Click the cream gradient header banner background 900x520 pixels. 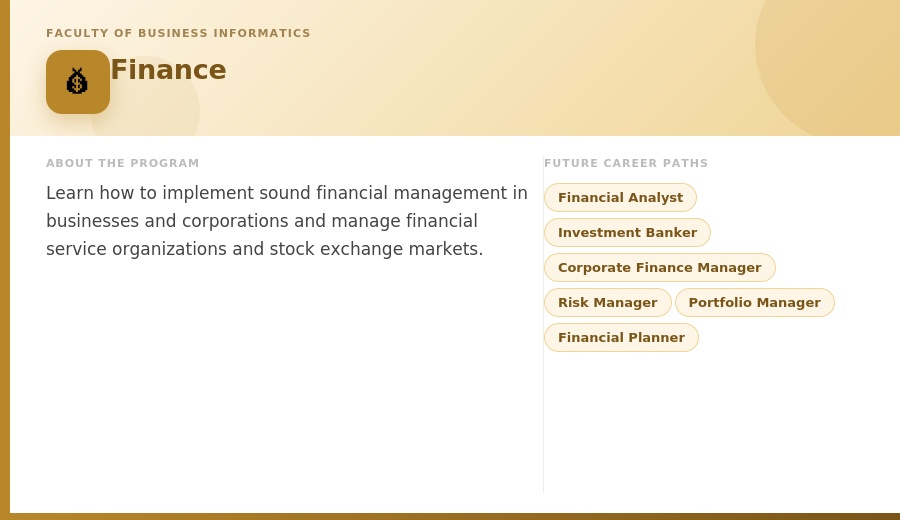pos(459,86)
